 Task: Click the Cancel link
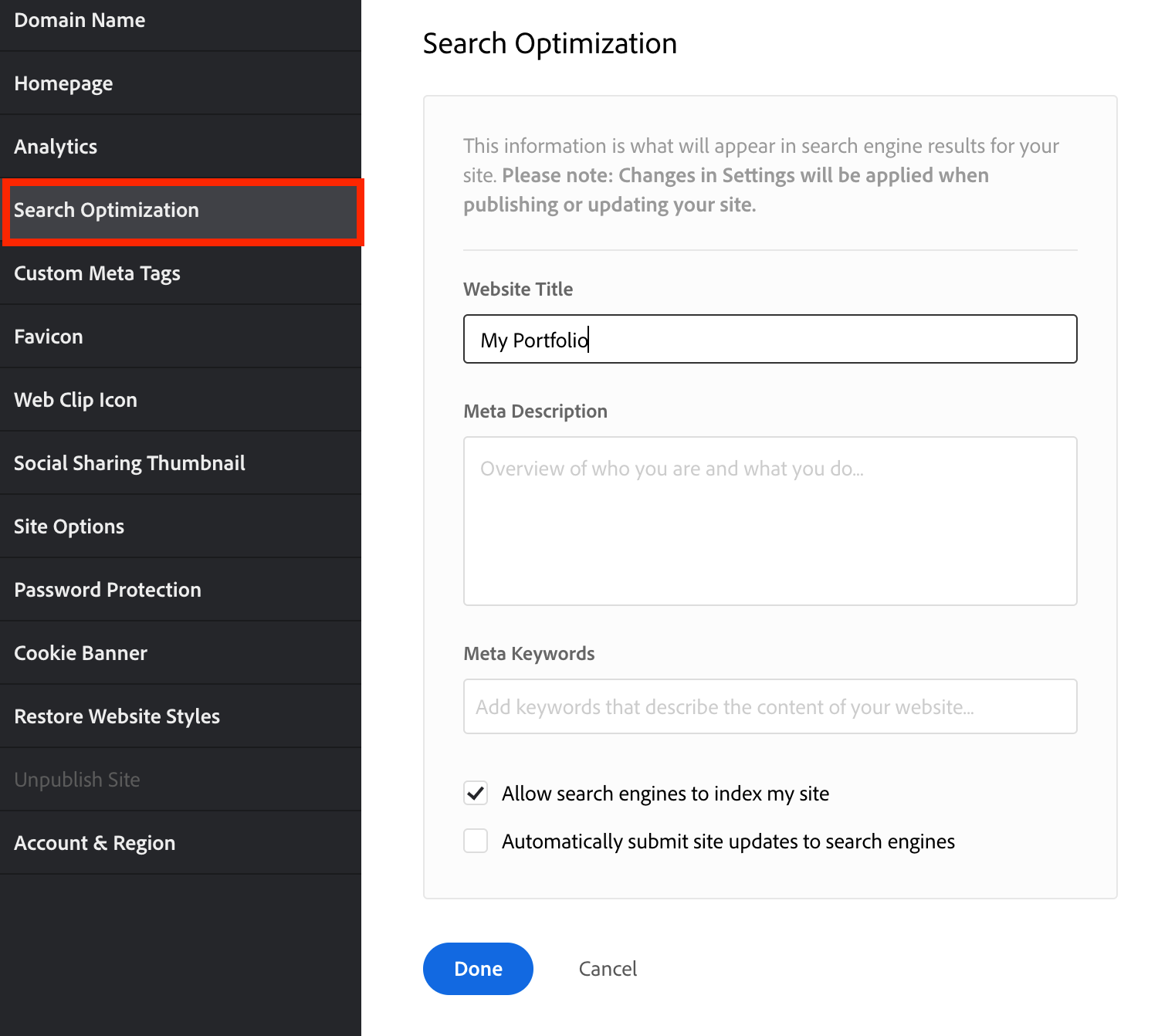click(608, 968)
